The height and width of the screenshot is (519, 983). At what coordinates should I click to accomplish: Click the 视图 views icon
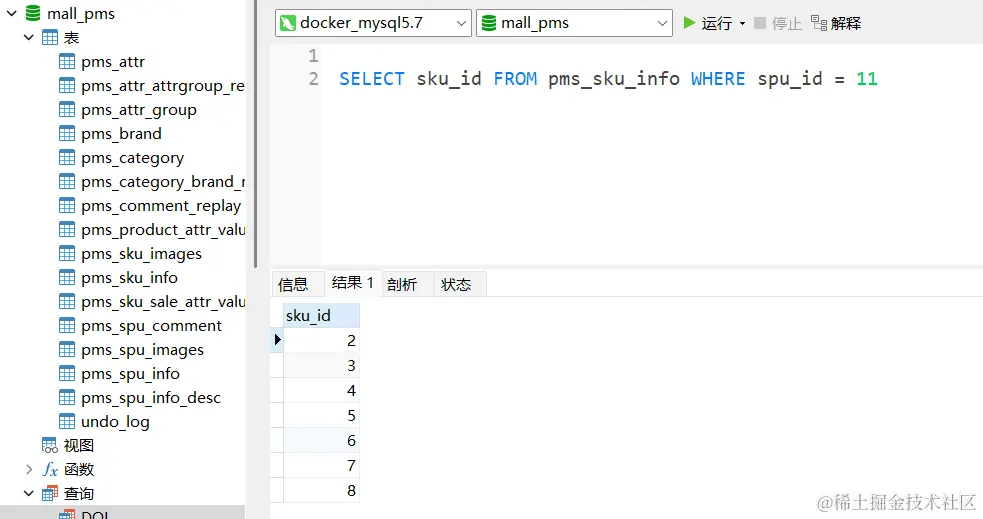[50, 446]
